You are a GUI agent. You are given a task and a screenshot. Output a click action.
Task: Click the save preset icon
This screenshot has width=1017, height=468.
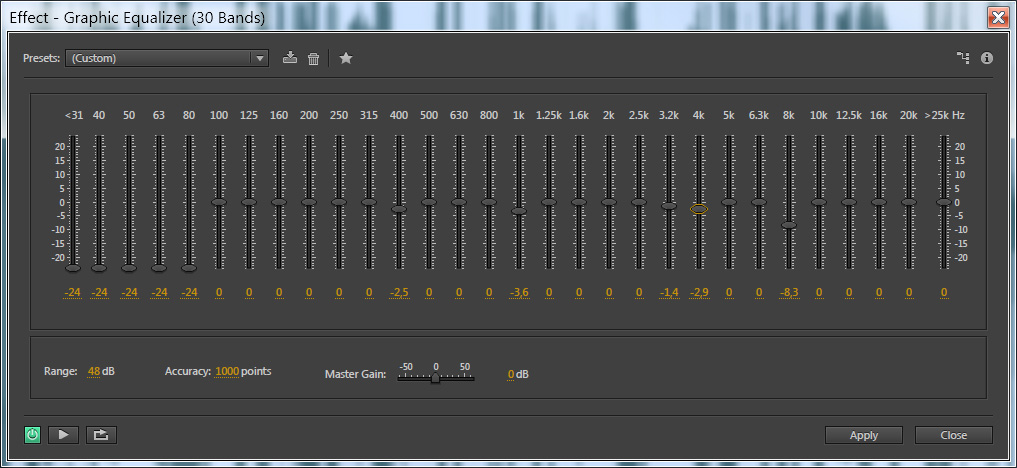coord(290,58)
